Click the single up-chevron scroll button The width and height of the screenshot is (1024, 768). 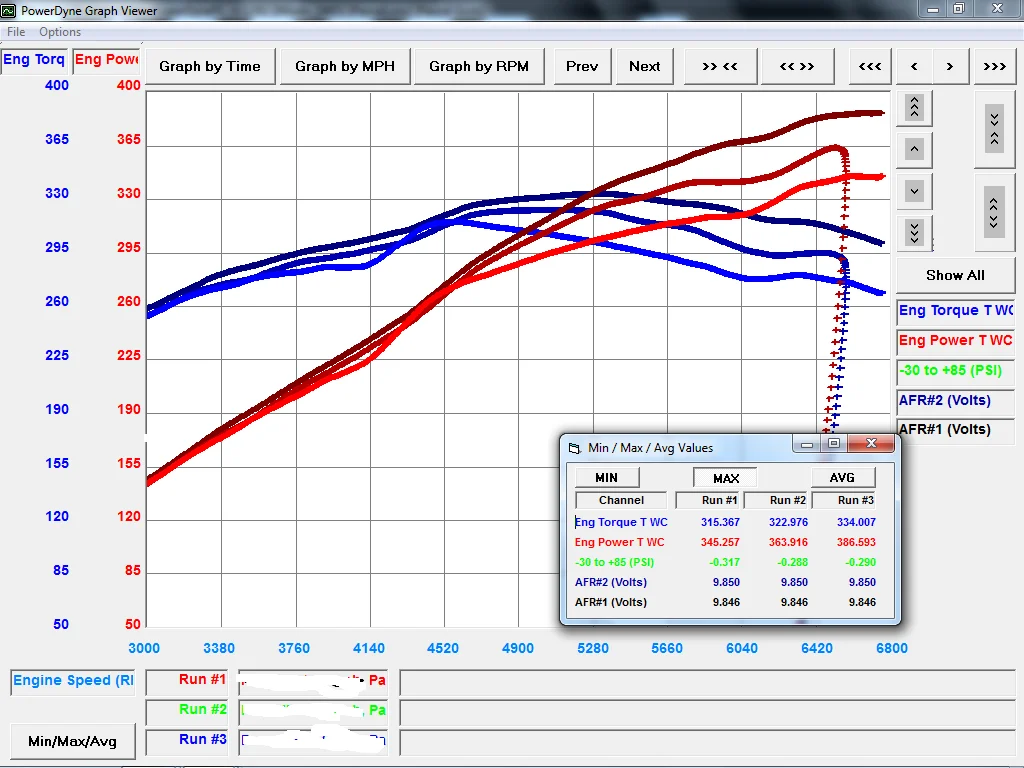click(914, 150)
